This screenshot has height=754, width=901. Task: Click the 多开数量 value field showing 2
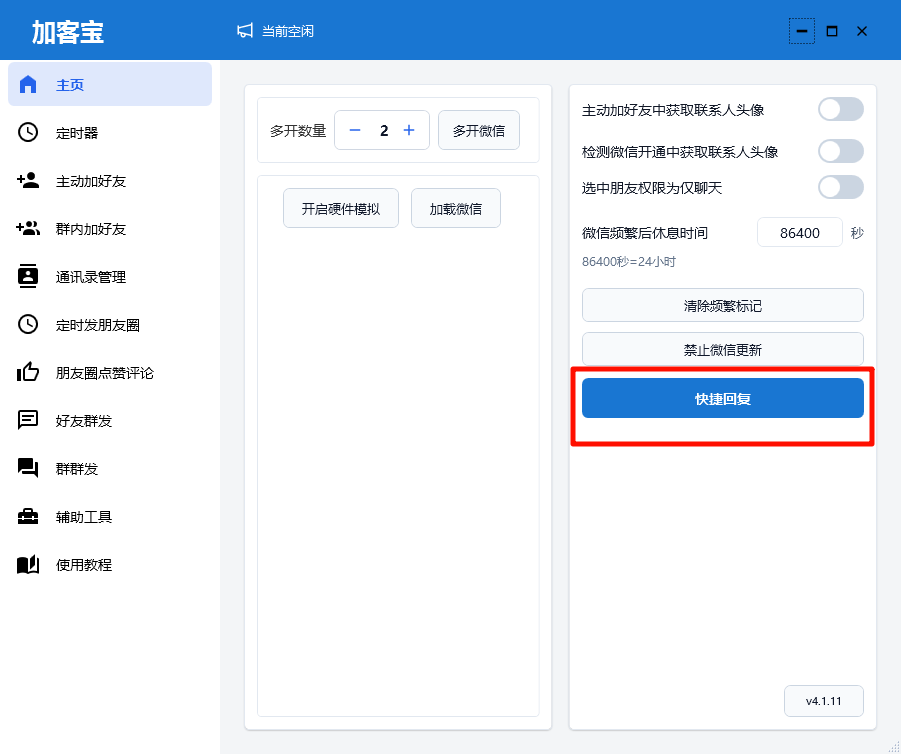(383, 130)
